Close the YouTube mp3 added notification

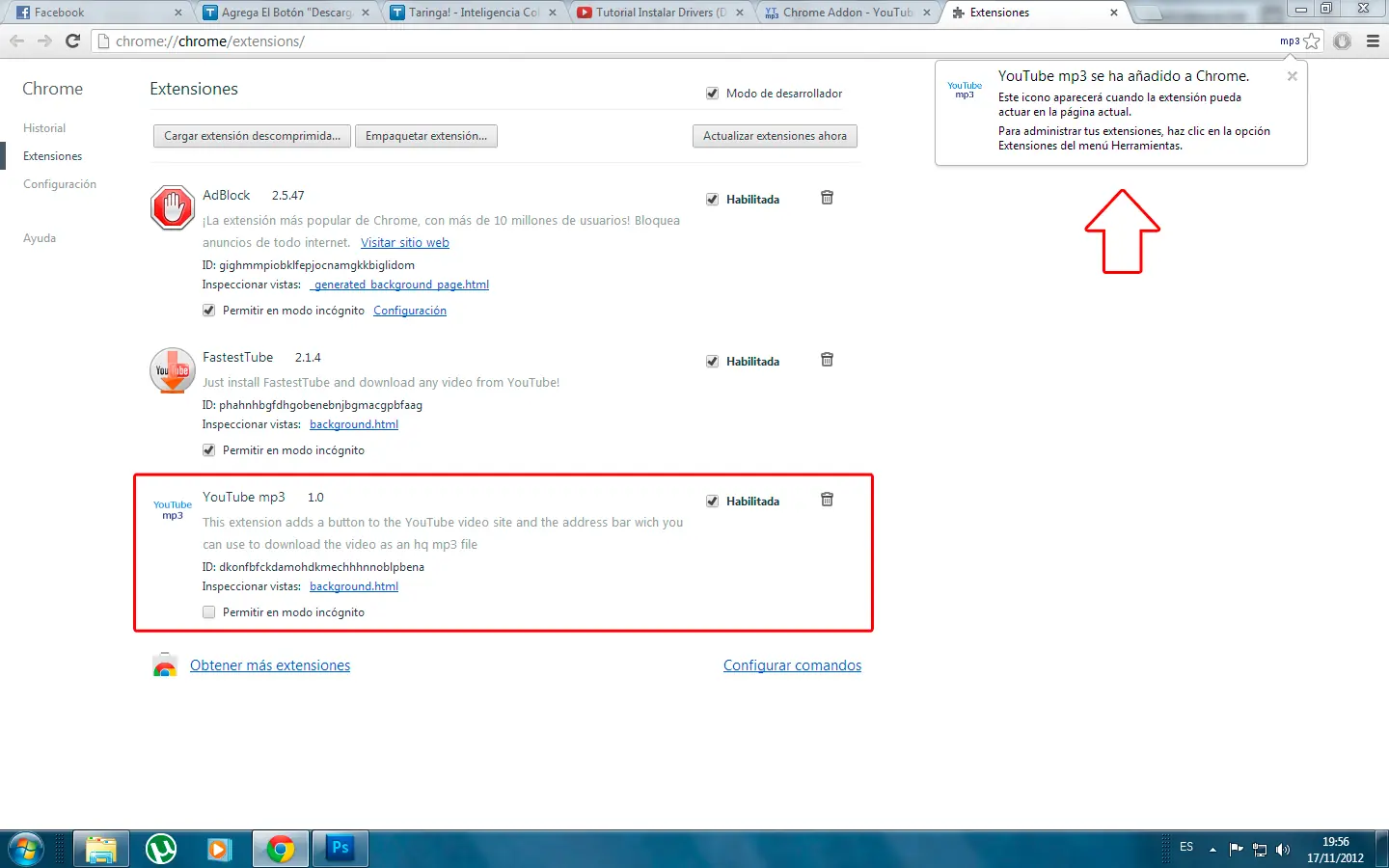[x=1292, y=76]
